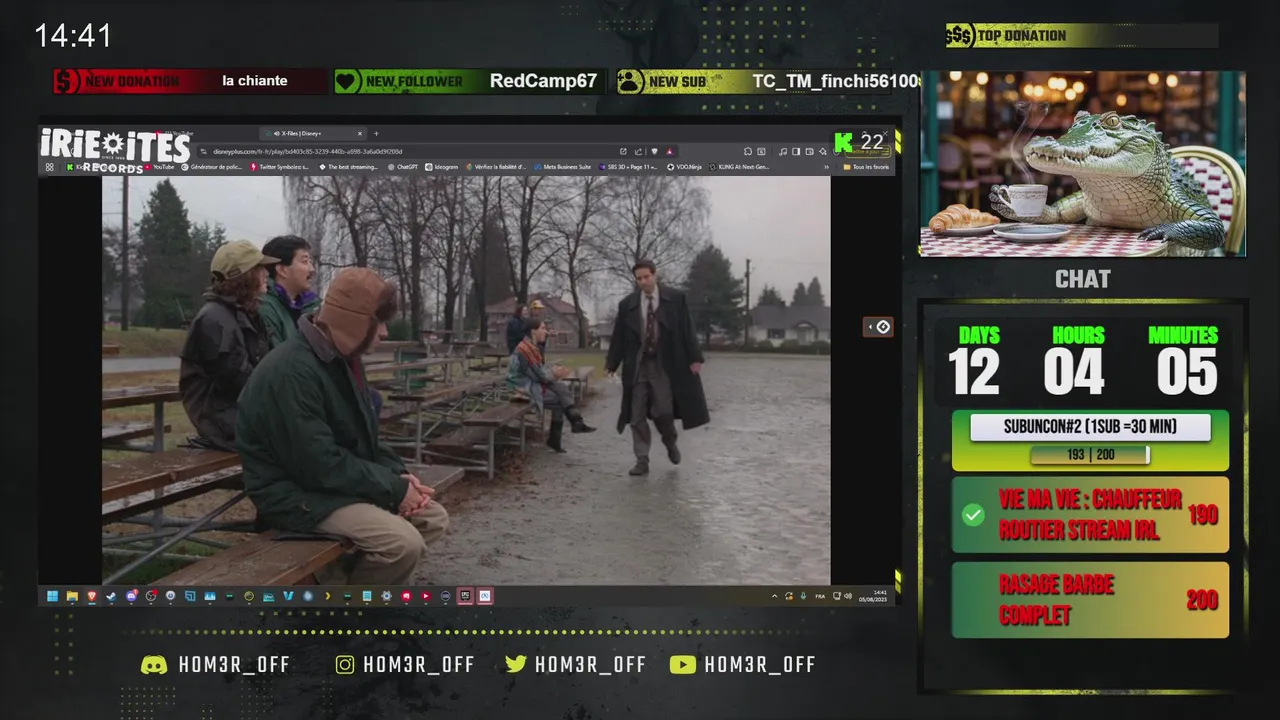Screen dimensions: 1280x720
Task: Open the SBS 3D bookmark
Action: coord(629,167)
